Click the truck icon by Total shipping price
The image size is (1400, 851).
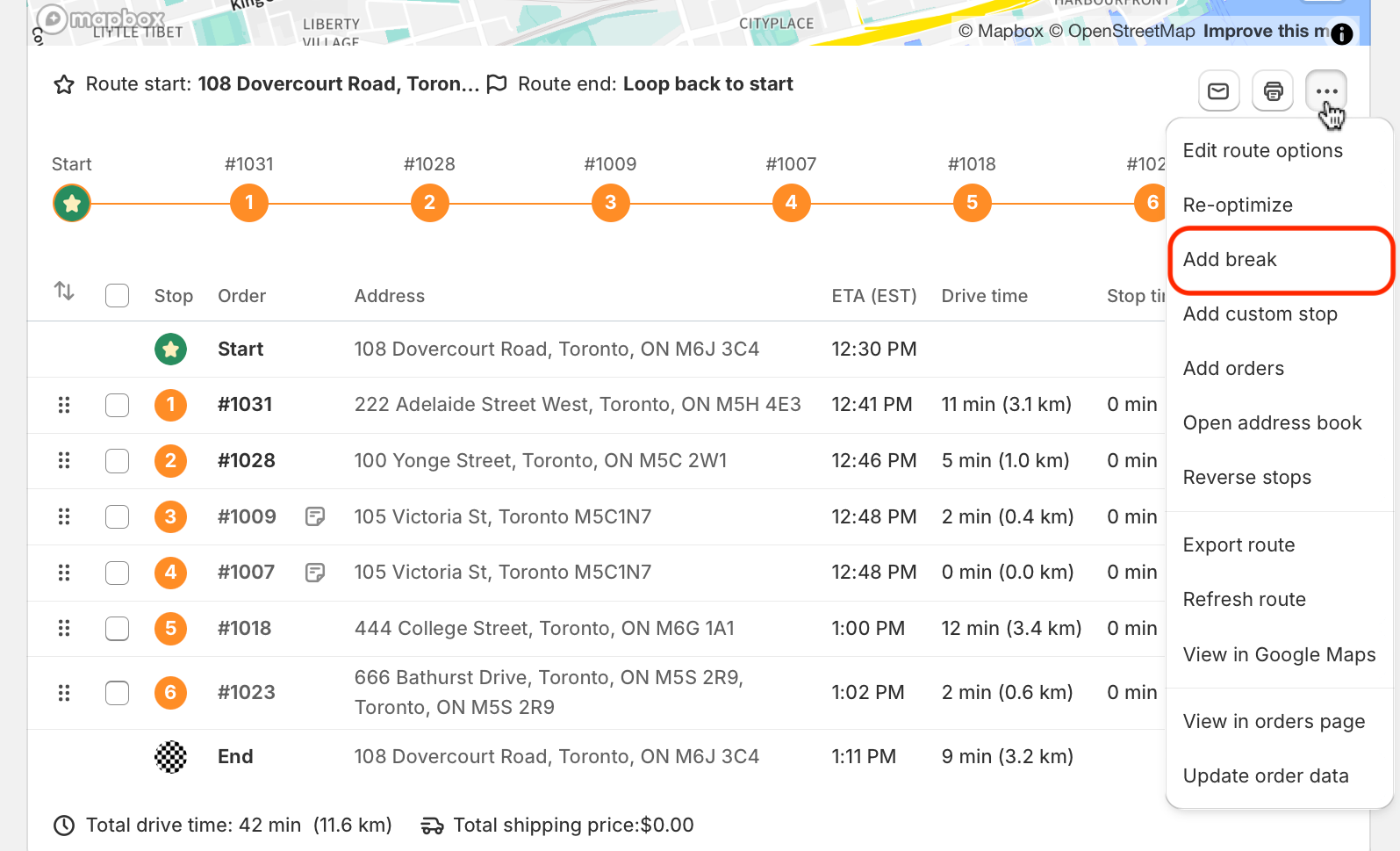coord(432,826)
